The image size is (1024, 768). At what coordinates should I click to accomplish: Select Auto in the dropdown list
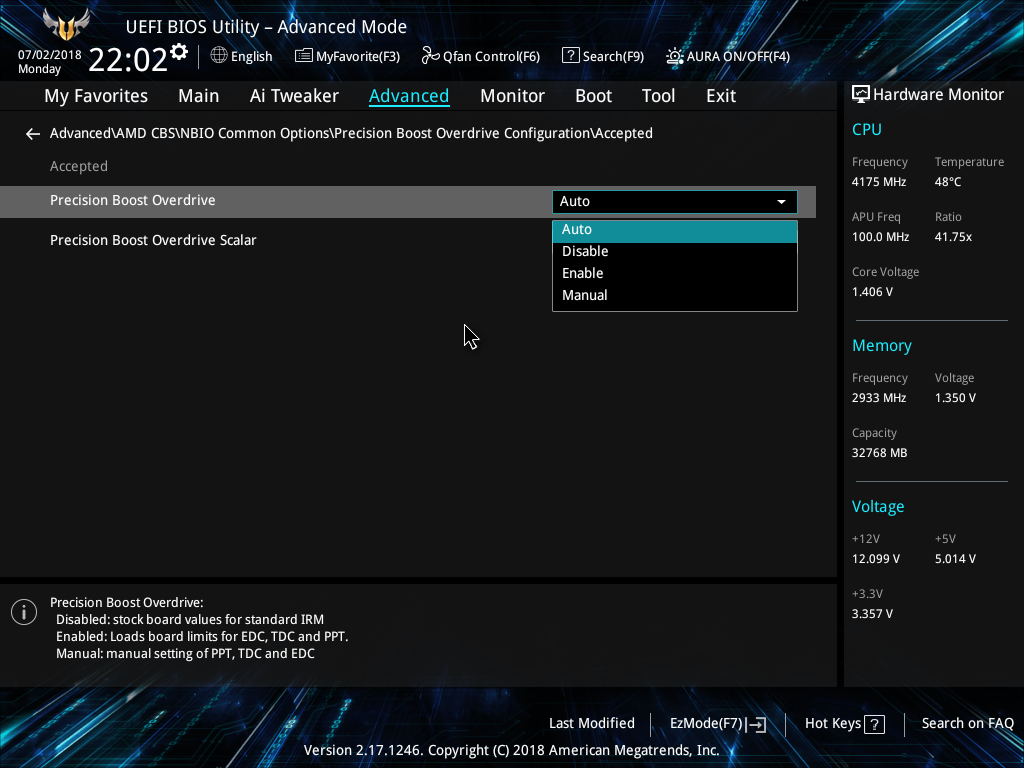click(675, 230)
